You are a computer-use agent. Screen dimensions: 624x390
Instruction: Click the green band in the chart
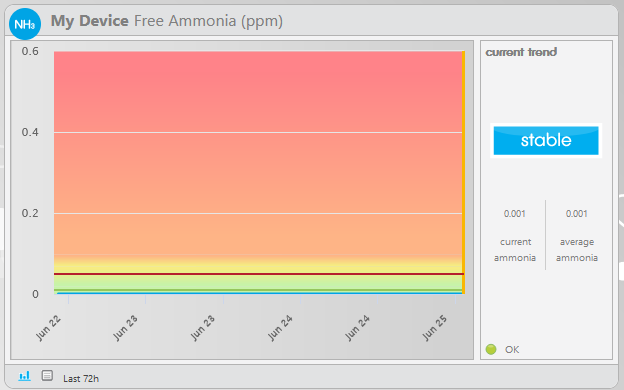tap(258, 283)
